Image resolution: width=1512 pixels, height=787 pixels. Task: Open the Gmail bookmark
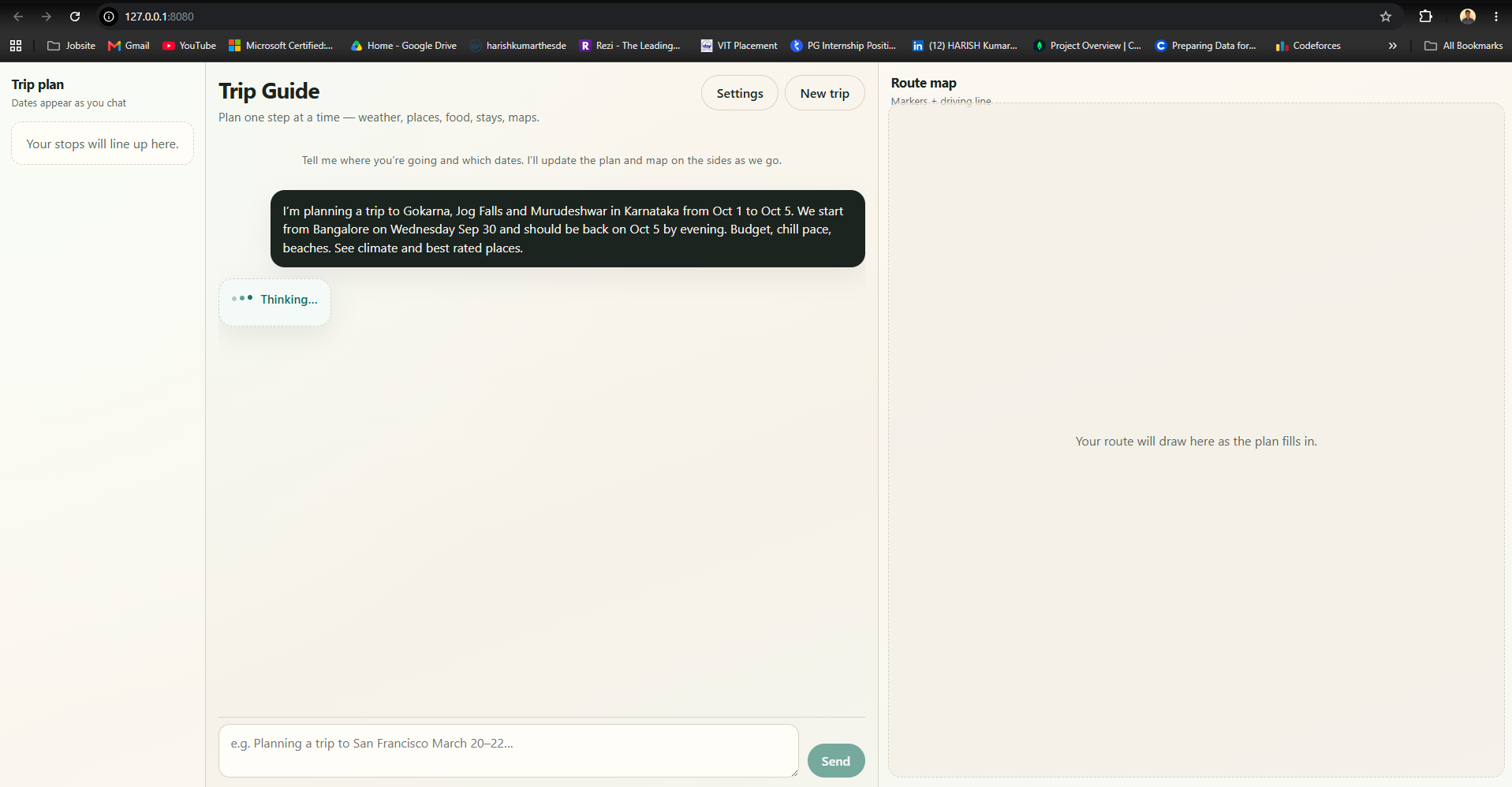129,46
